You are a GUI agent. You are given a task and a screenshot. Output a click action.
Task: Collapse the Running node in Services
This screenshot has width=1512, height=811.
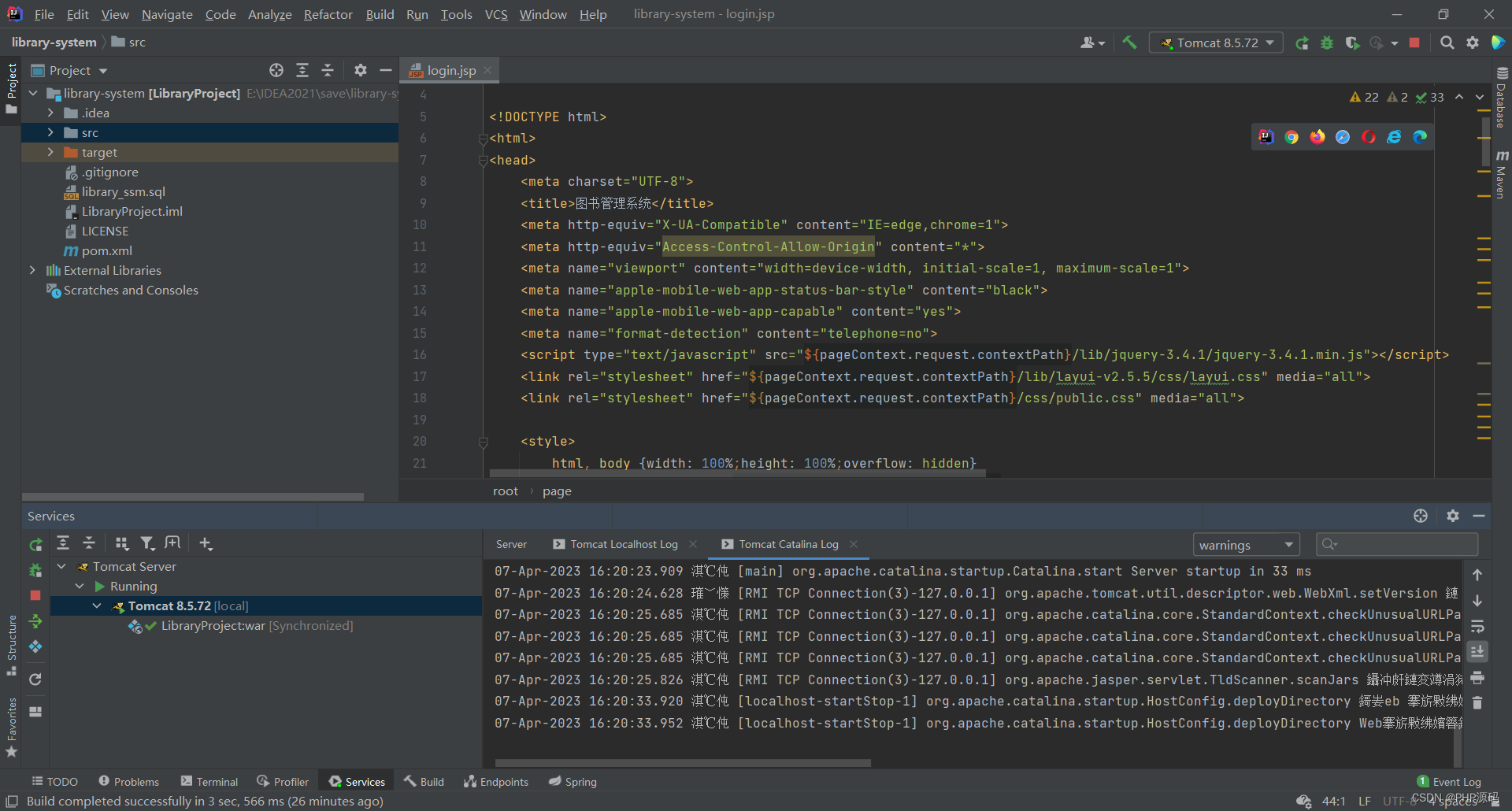pos(80,586)
